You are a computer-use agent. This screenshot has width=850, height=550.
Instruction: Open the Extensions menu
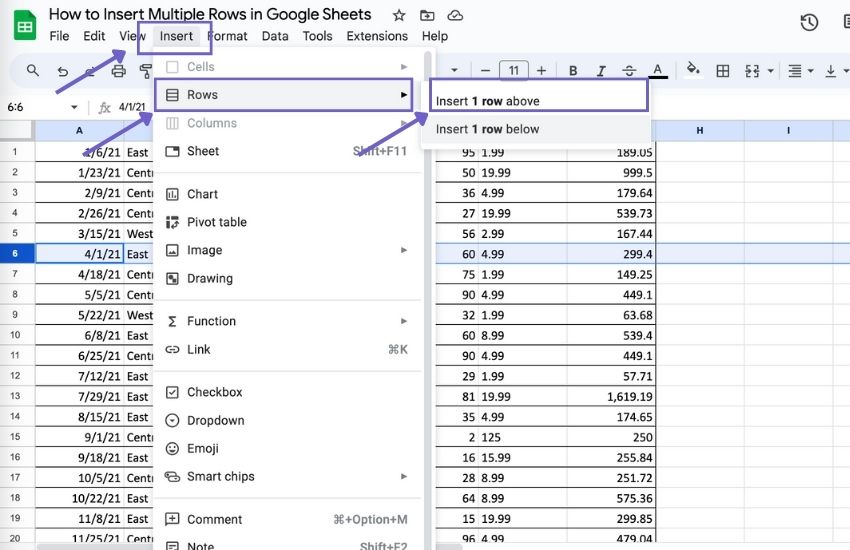click(x=377, y=36)
